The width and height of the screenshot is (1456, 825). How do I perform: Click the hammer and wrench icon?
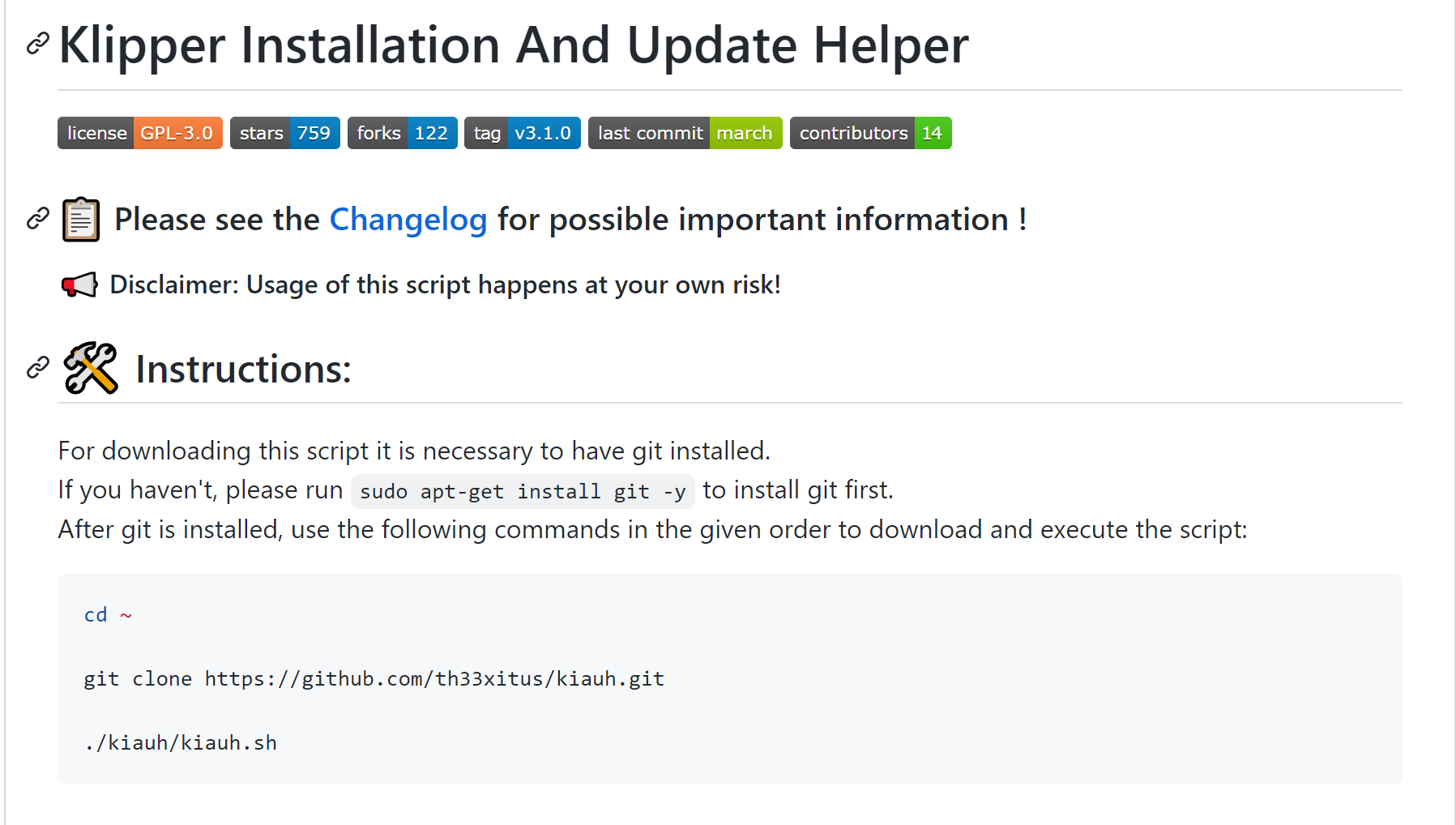(91, 368)
